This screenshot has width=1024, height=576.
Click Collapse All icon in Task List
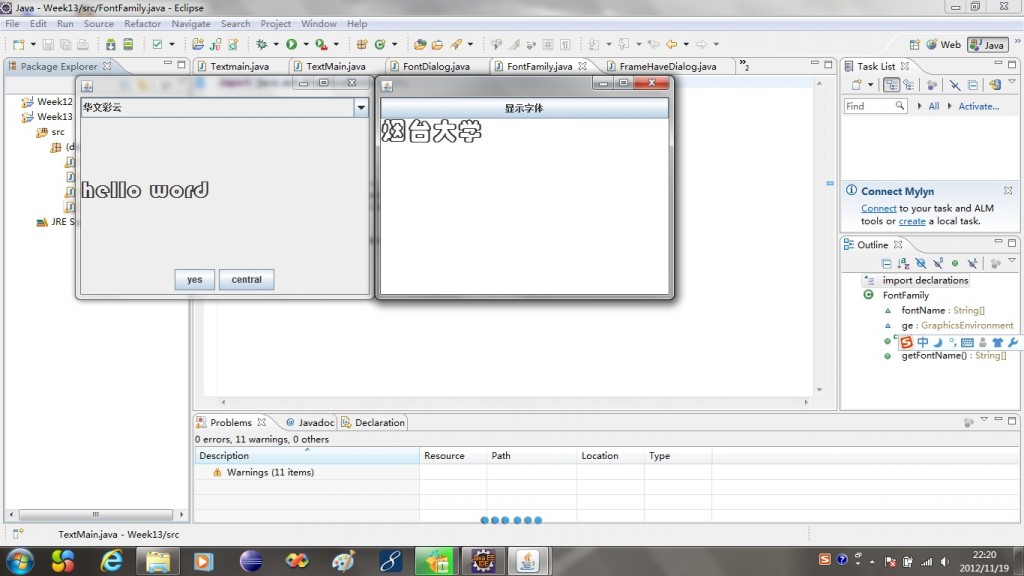tap(973, 85)
